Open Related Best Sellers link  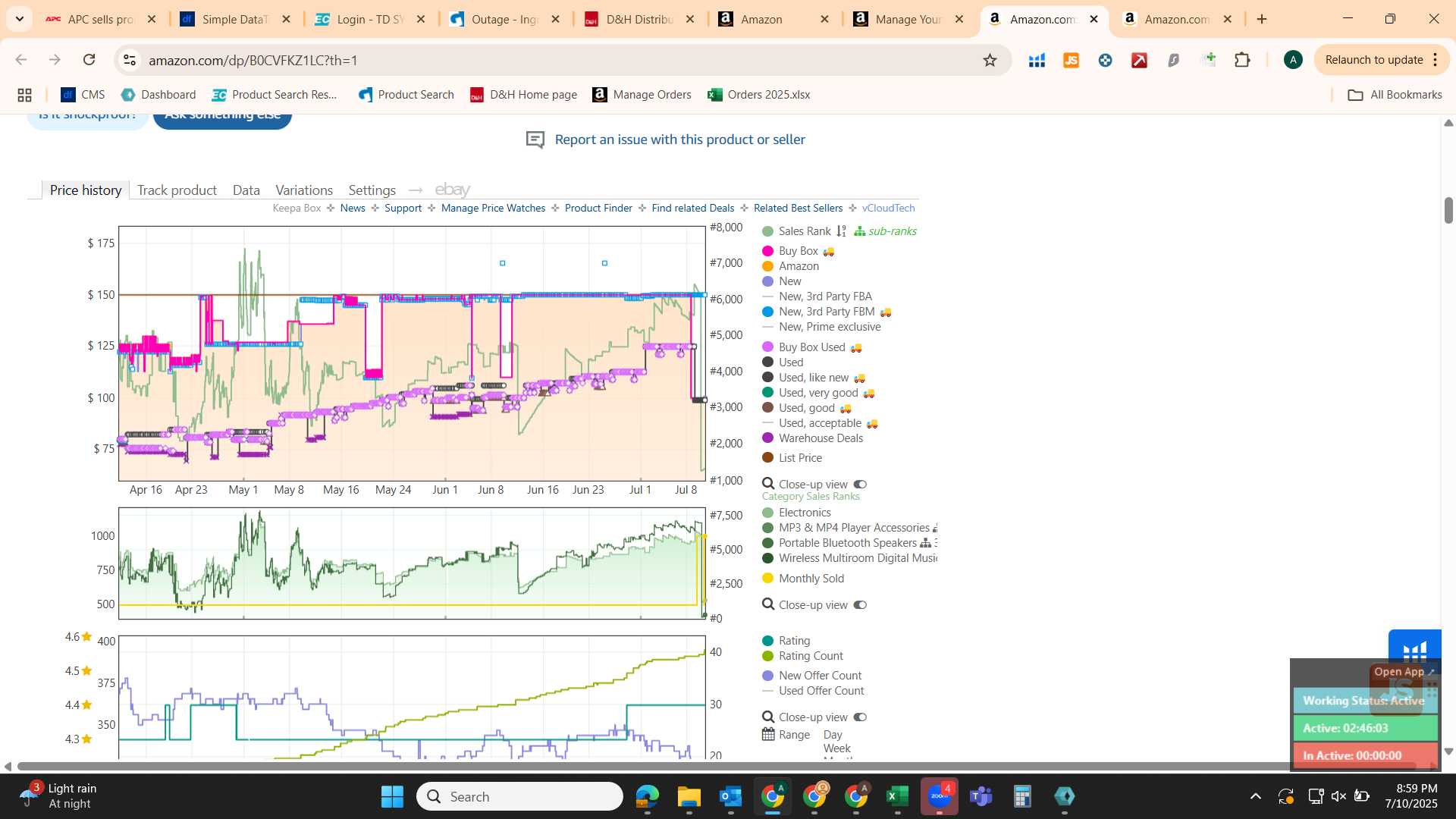(798, 208)
